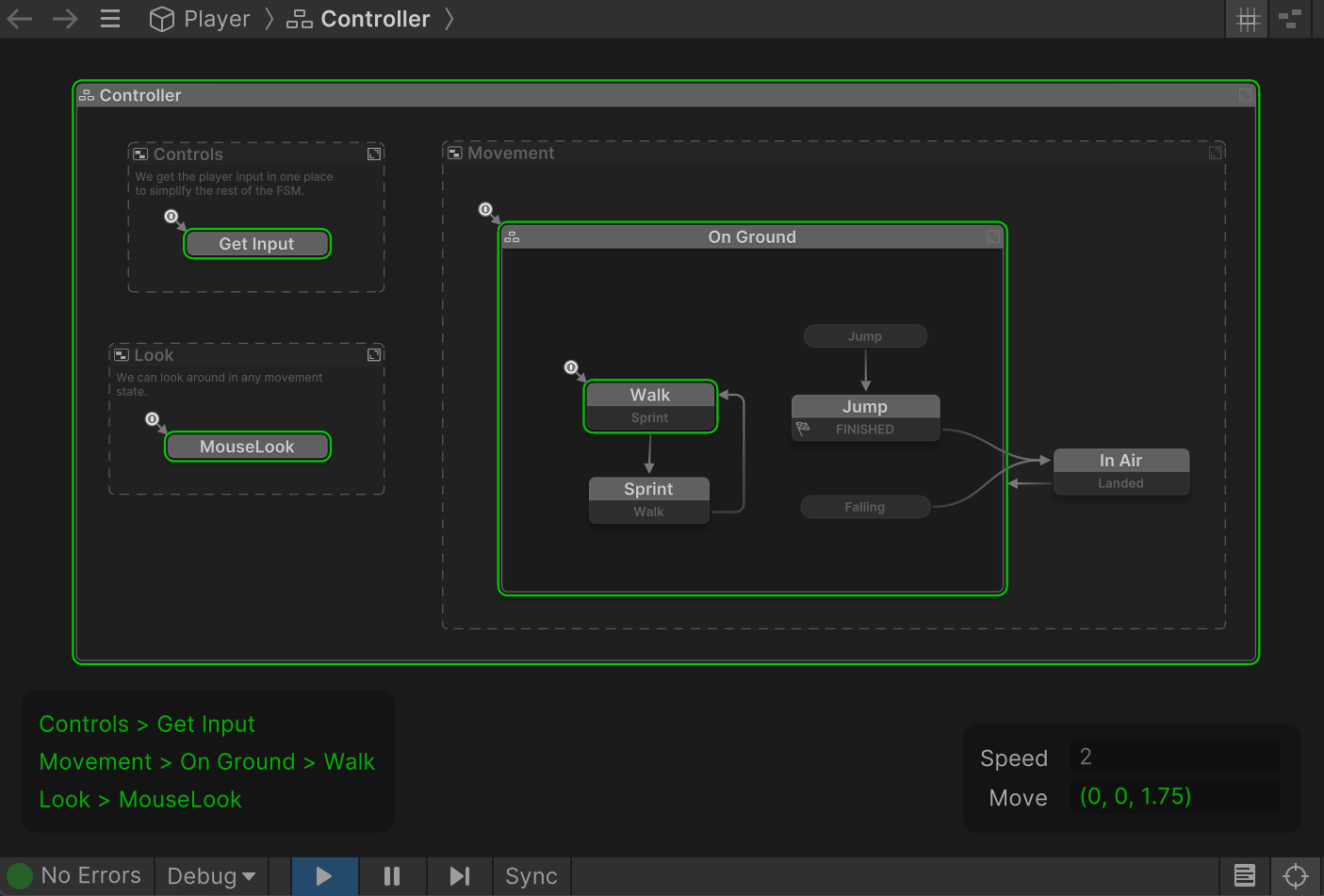Click the crosshair locate icon
The height and width of the screenshot is (896, 1324).
1297,876
